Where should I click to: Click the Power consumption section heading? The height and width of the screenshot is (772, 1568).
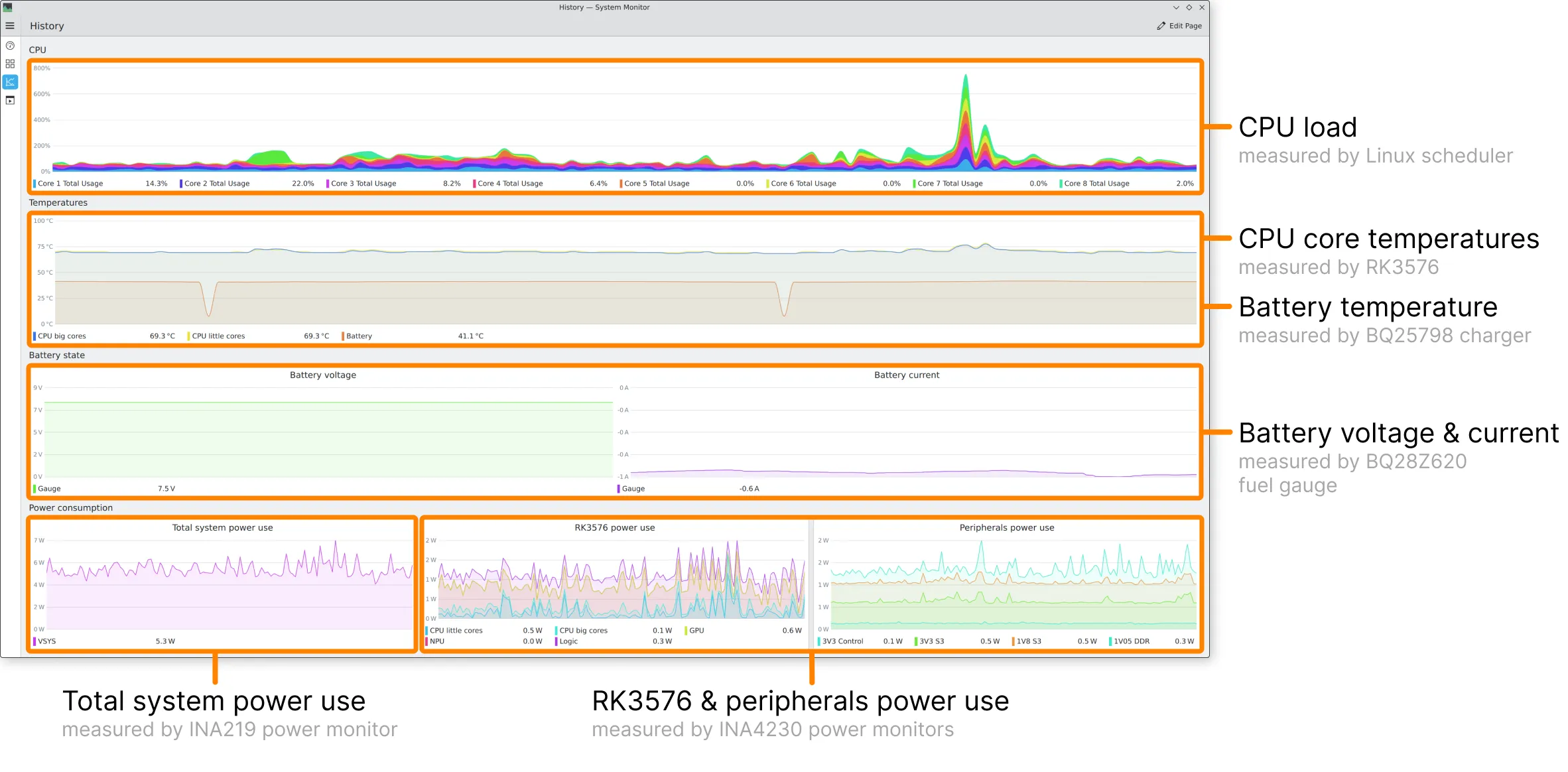tap(71, 507)
